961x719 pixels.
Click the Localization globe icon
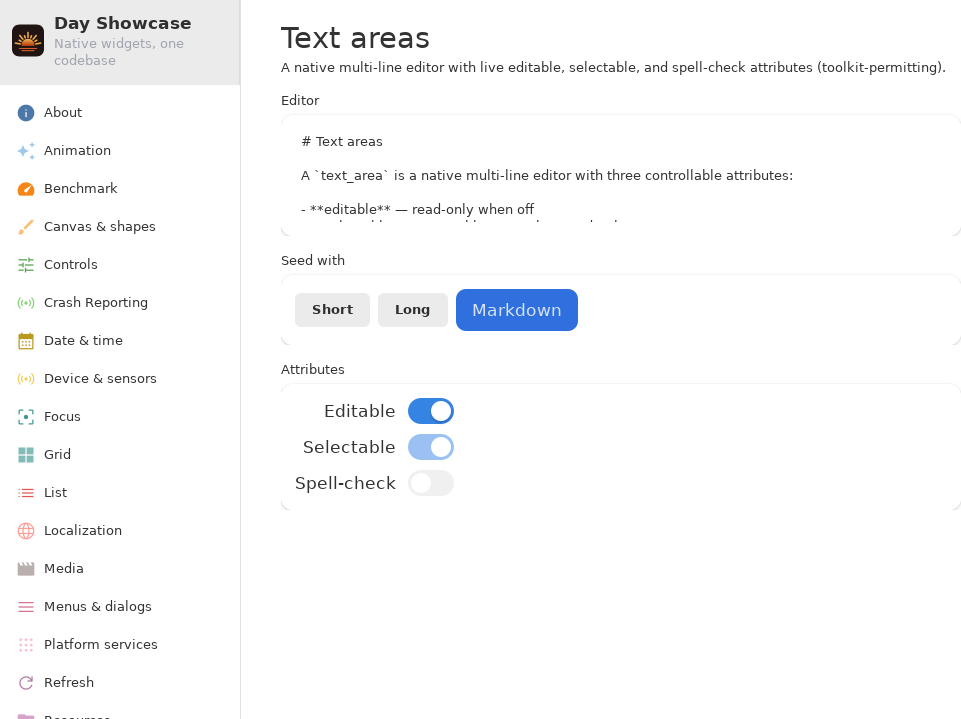tap(26, 531)
